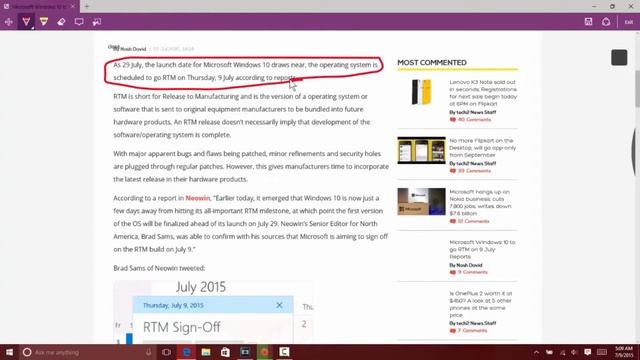
Task: Select the Microsoft Windows 10 tab
Action: point(39,6)
